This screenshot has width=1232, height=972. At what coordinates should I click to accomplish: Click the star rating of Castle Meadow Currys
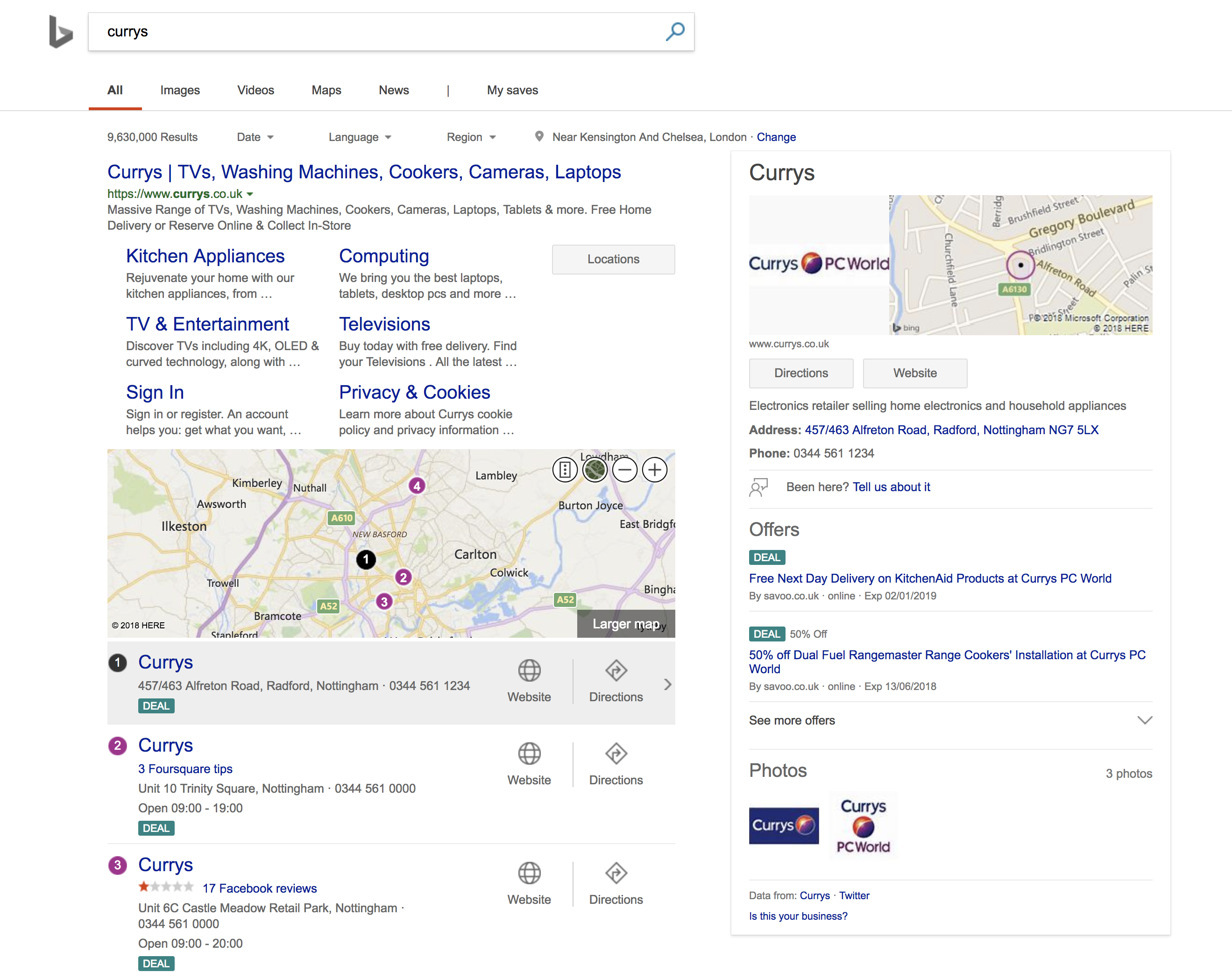166,887
